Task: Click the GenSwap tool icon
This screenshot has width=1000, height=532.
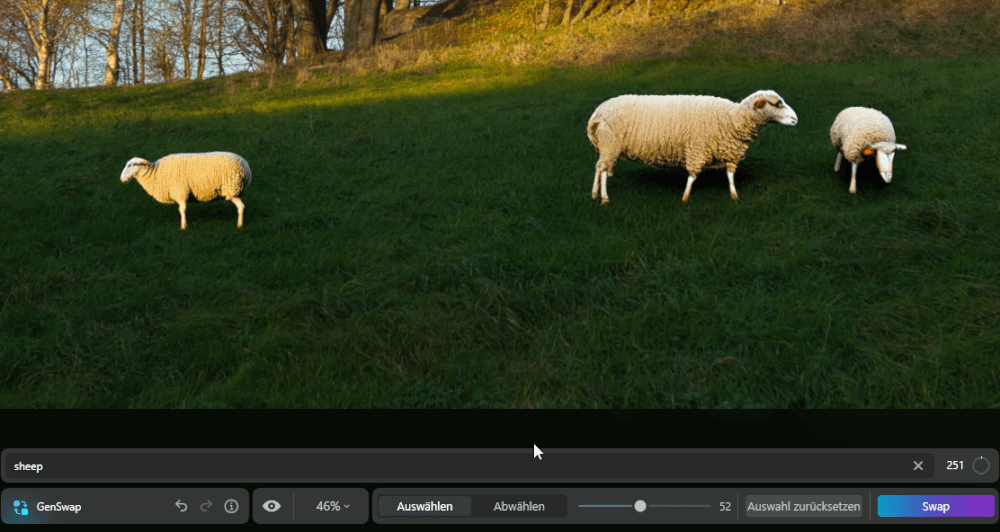Action: coord(20,507)
